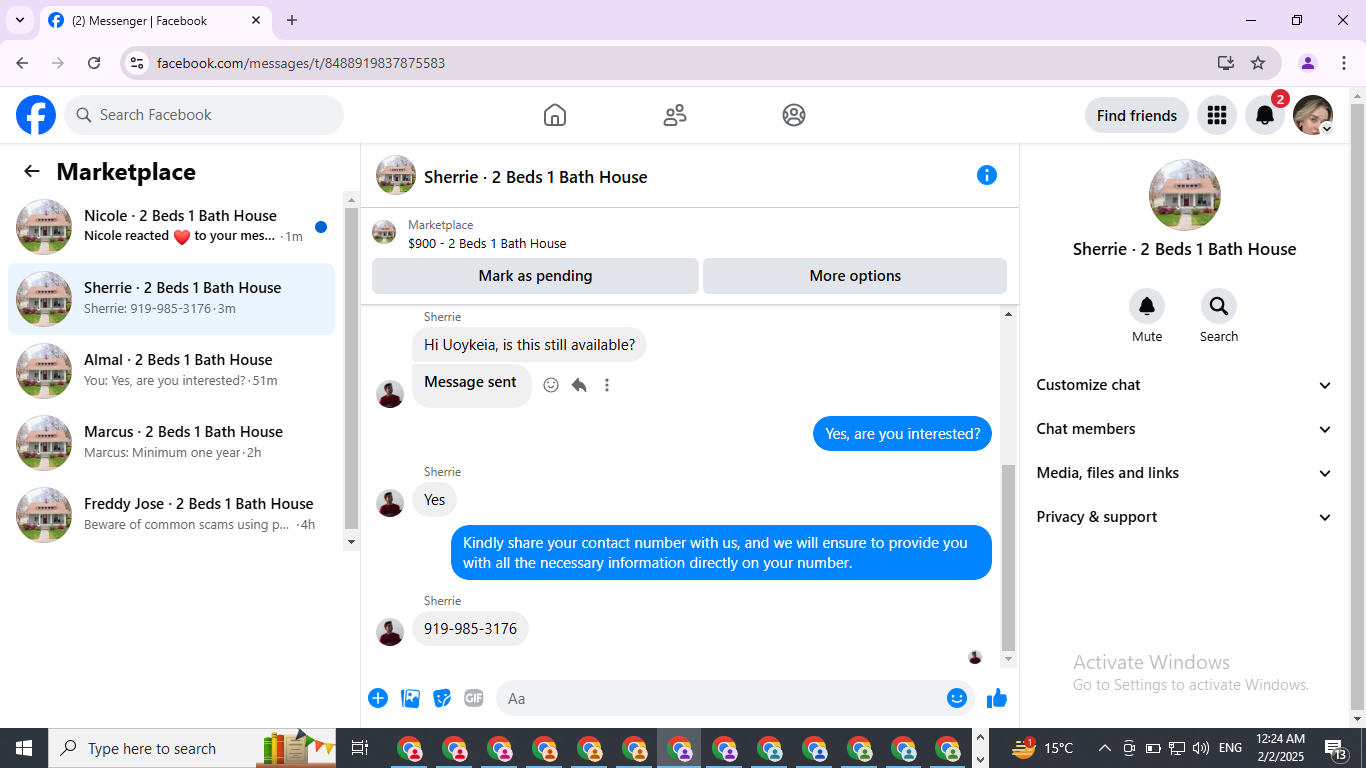This screenshot has height=768, width=1366.
Task: Open the account profile picture menu
Action: pyautogui.click(x=1313, y=115)
